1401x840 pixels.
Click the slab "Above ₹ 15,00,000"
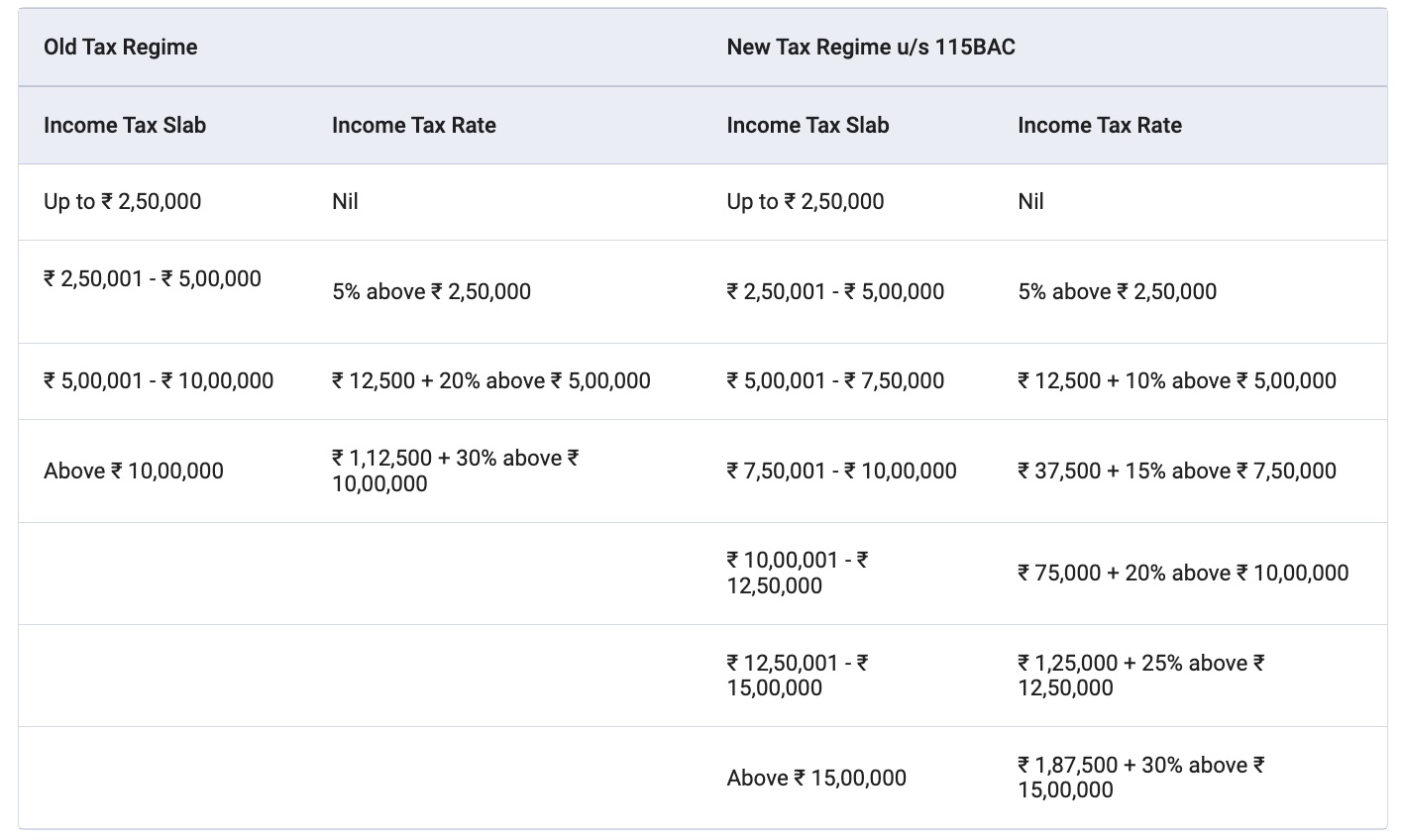point(816,778)
